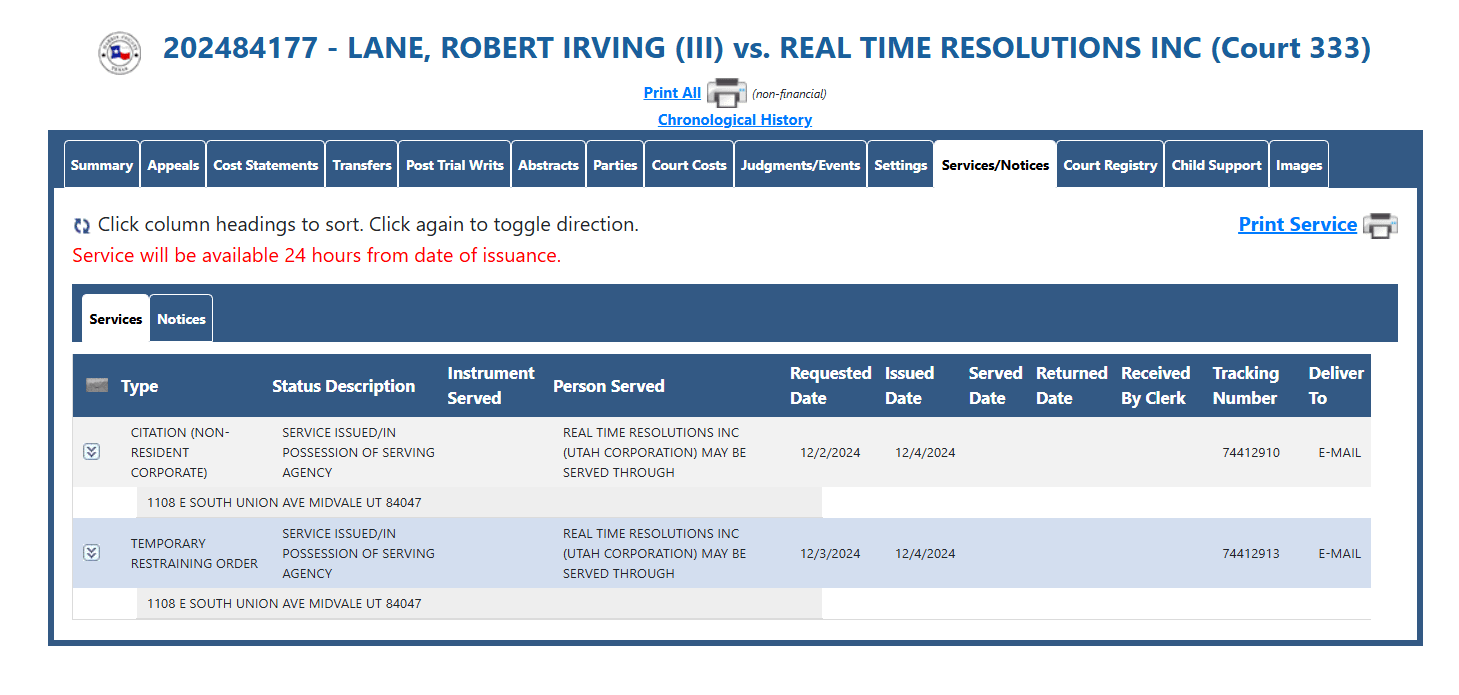Open the Abstracts tab
Screen dimensions: 1459x695
[x=548, y=165]
